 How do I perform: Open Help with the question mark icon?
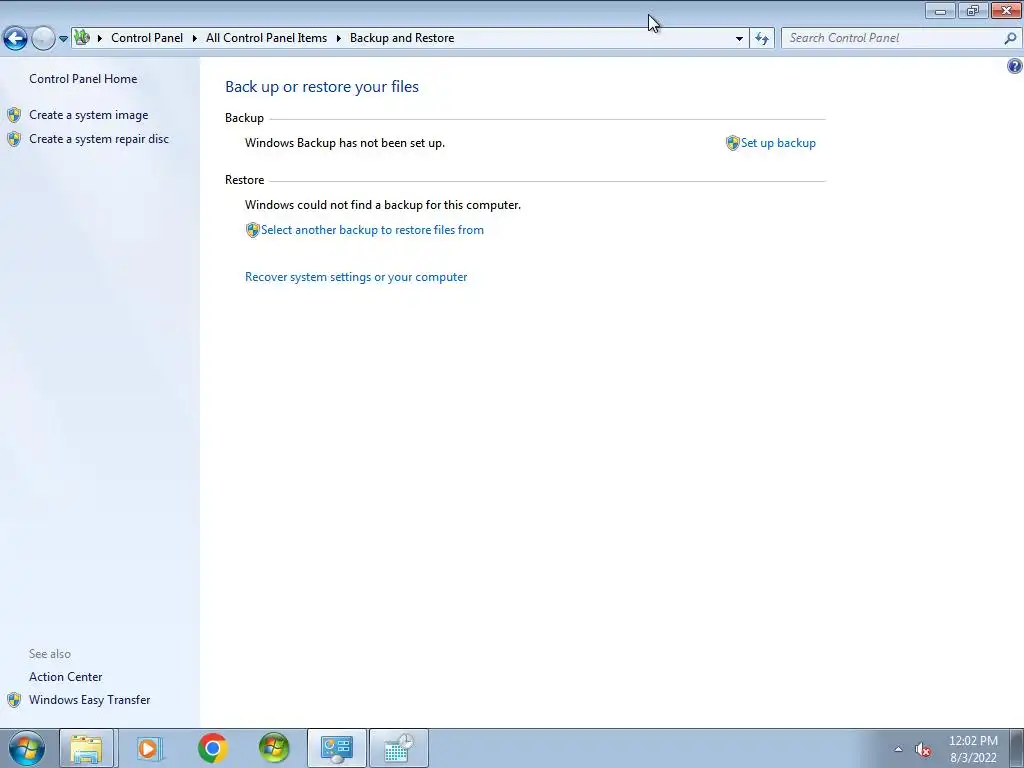tap(1014, 66)
